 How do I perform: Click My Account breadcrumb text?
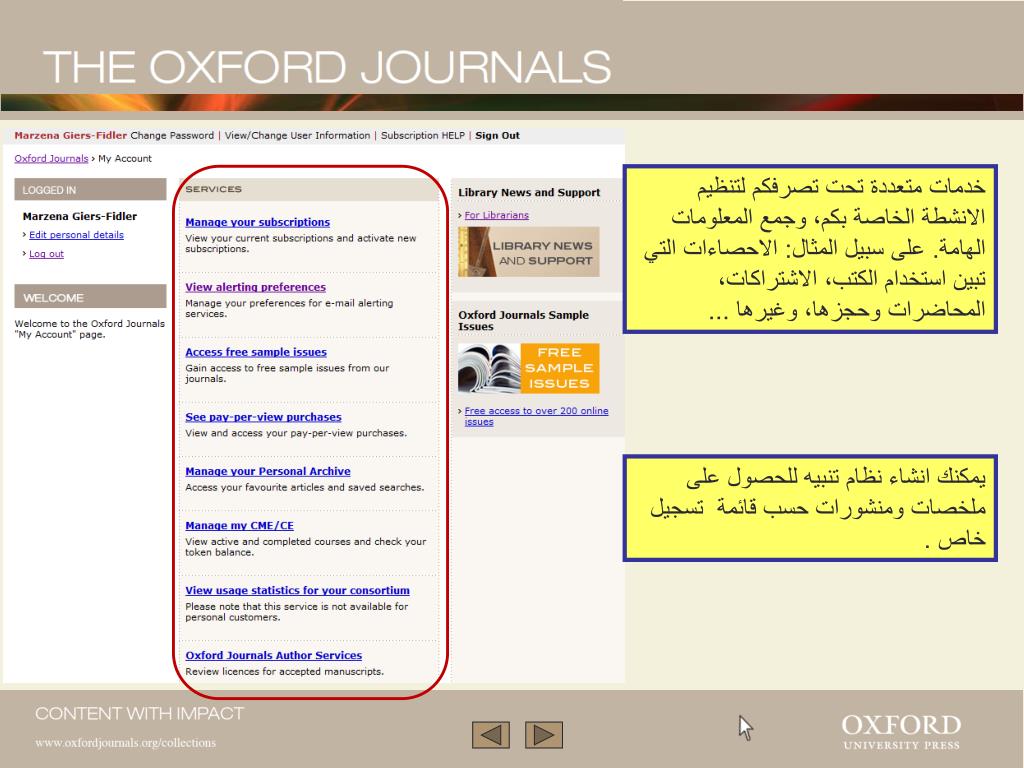point(125,158)
